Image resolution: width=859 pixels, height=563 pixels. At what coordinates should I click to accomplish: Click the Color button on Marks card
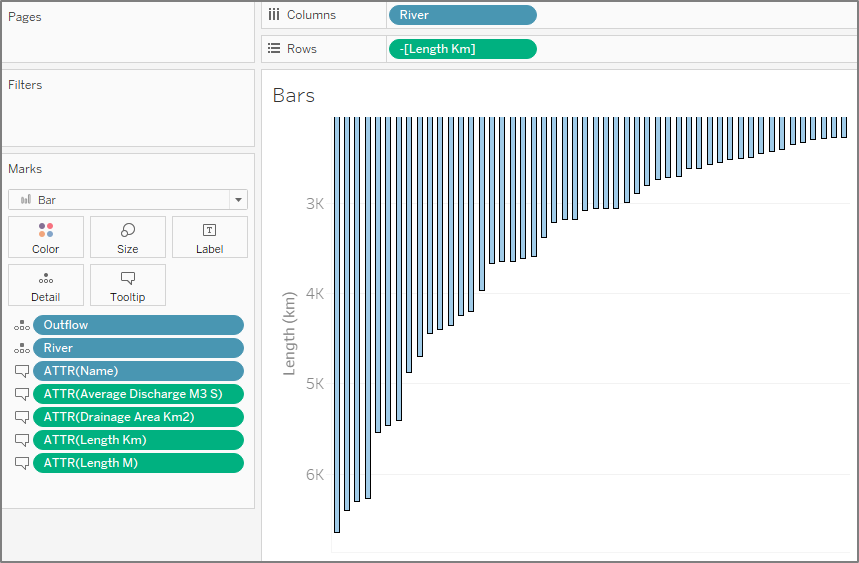[46, 237]
